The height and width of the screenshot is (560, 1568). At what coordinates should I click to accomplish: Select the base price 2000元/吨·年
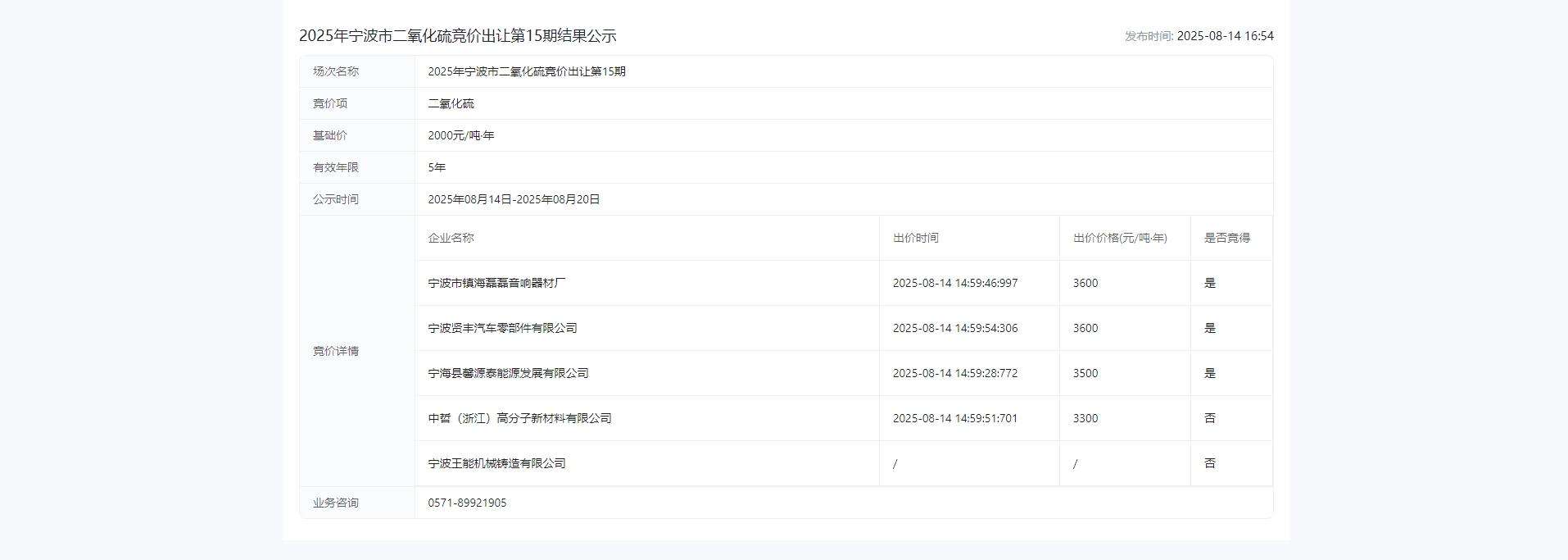coord(460,135)
